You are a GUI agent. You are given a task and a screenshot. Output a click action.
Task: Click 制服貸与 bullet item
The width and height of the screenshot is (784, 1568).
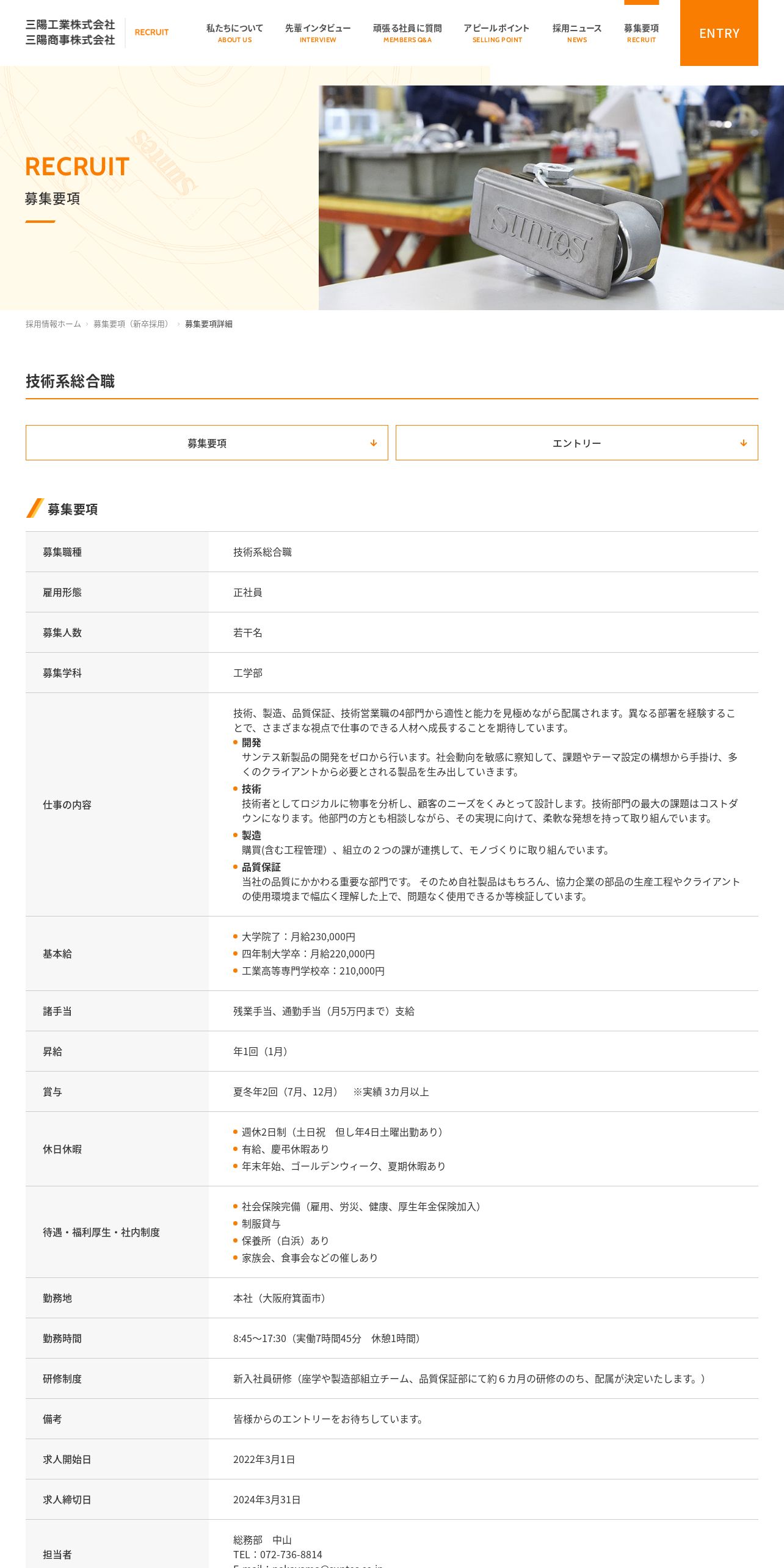click(261, 1224)
